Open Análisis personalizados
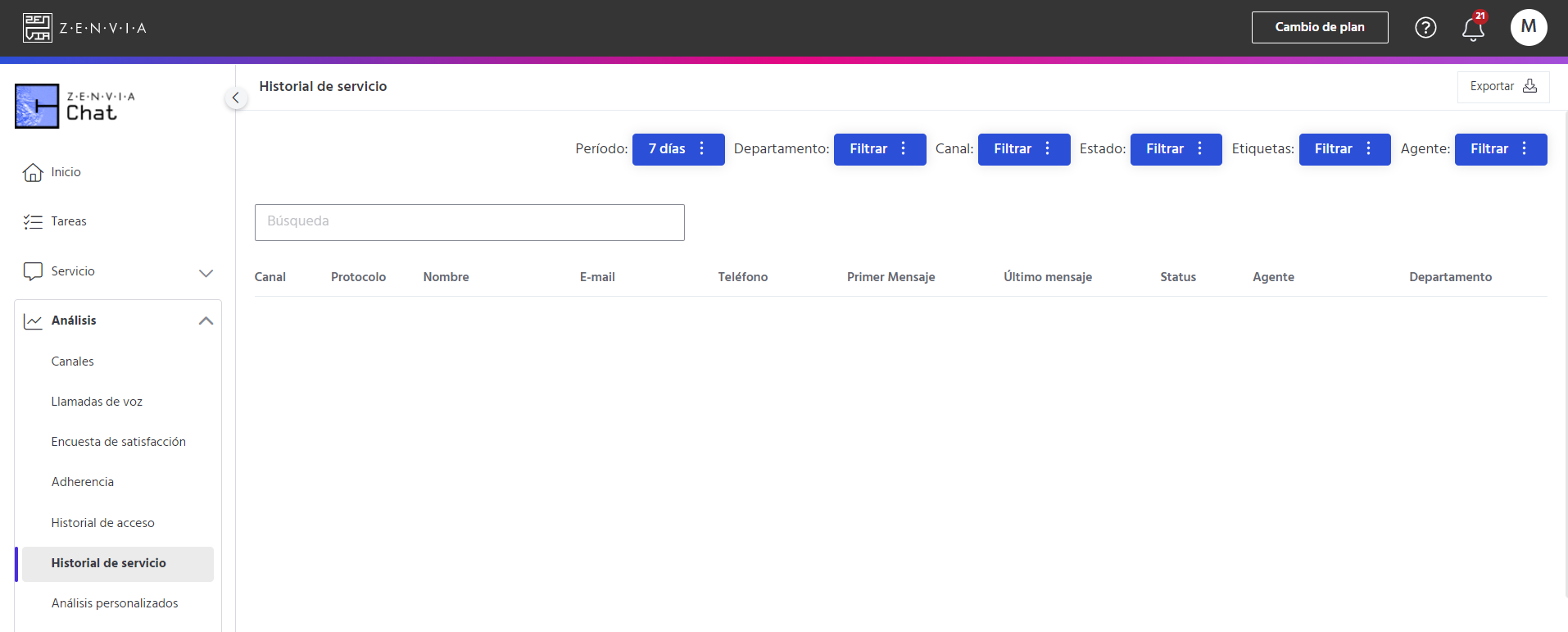The image size is (1568, 632). click(115, 603)
